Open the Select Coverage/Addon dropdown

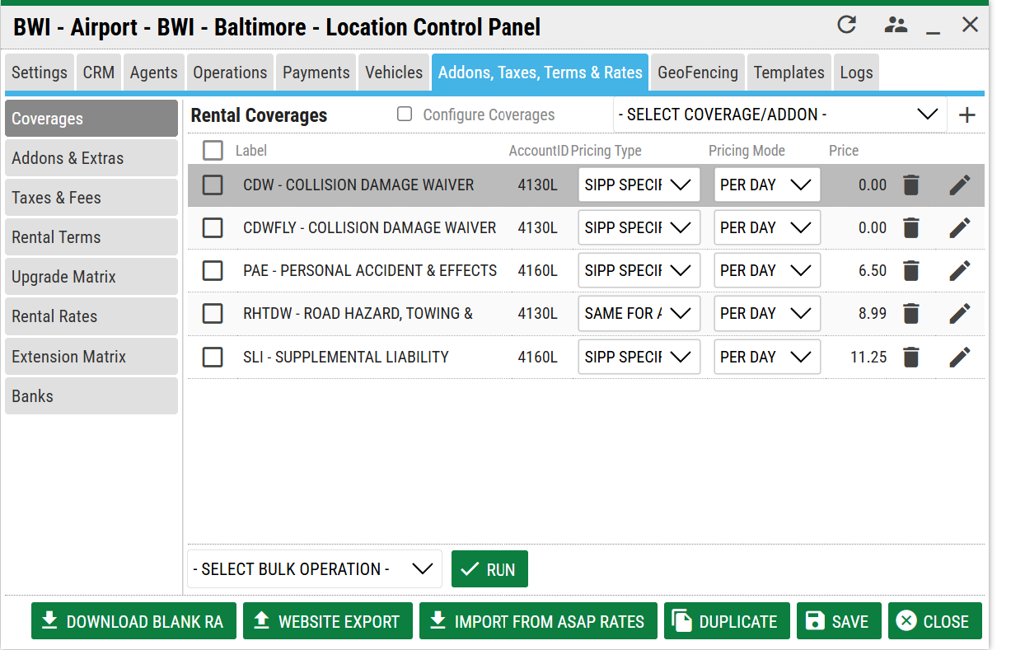click(779, 115)
